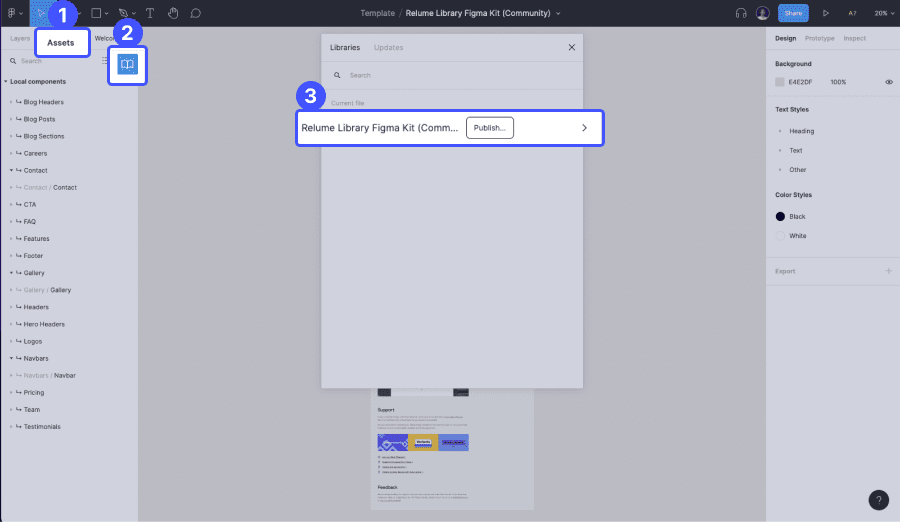Switch to the Assets tab

(61, 42)
